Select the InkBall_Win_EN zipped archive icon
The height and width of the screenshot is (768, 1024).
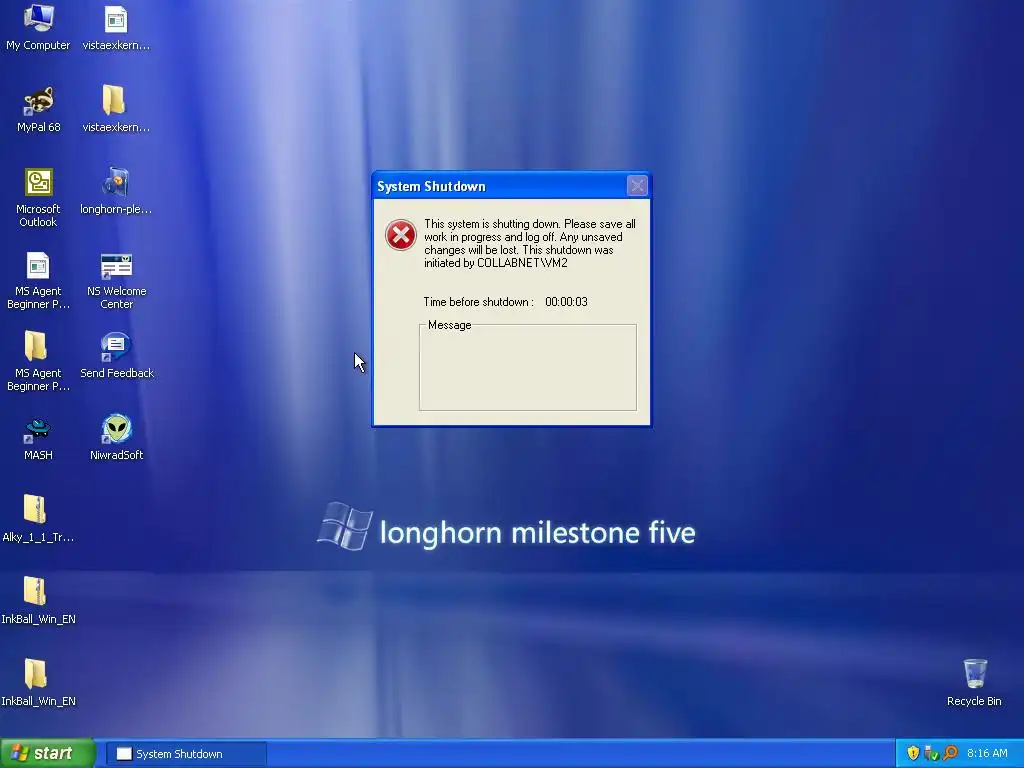[x=37, y=601]
